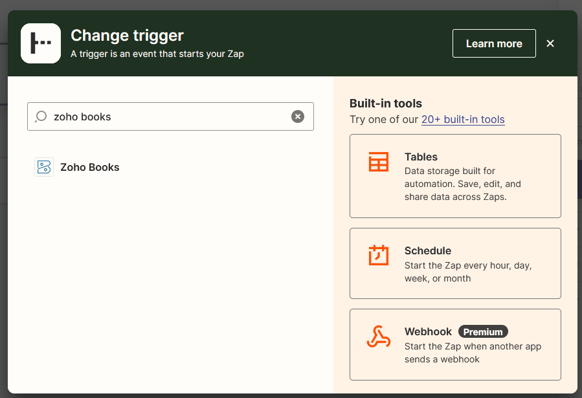Click the Tables title text
Image resolution: width=582 pixels, height=398 pixels.
point(421,157)
